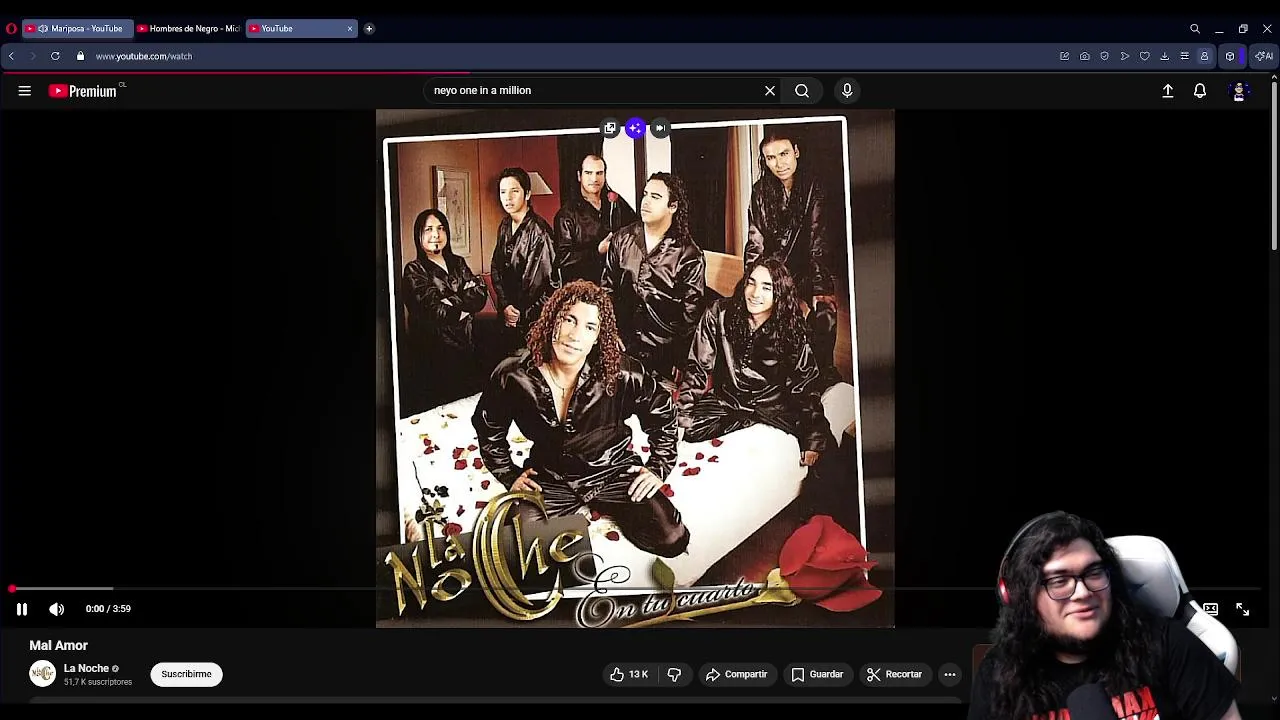Go to YouTube Premium home logo
This screenshot has width=1280, height=720.
pyautogui.click(x=83, y=91)
